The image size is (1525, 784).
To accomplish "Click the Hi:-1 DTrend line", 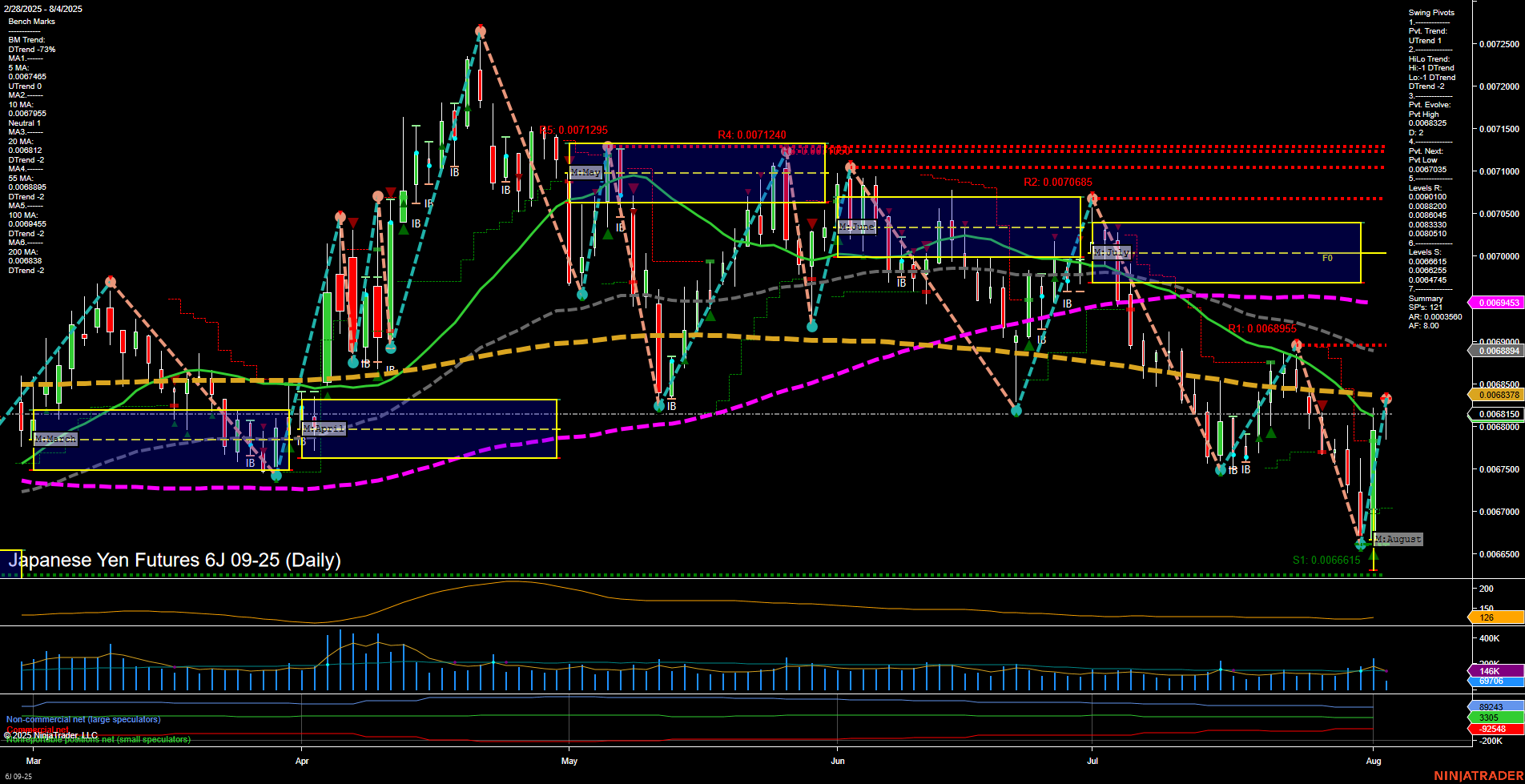I will click(1431, 68).
